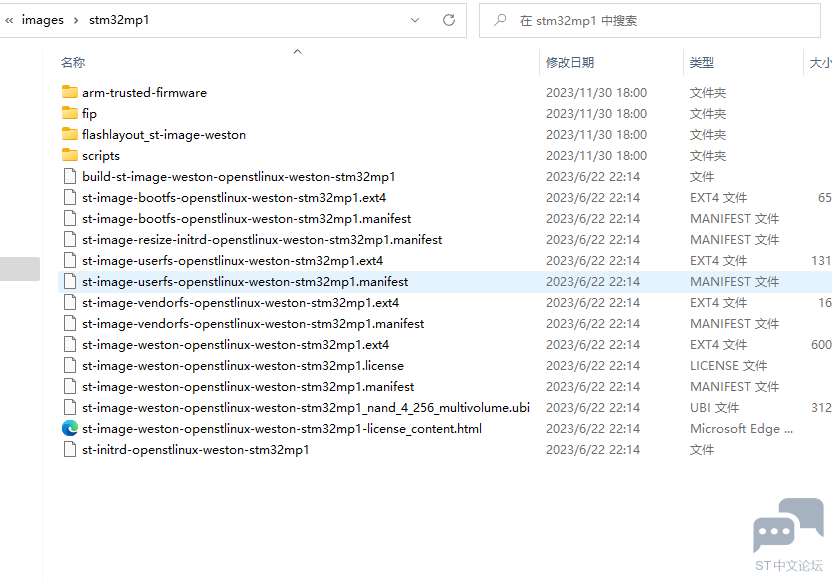The width and height of the screenshot is (832, 581).
Task: Select st-image-userfs-openstlinux-weston-stm32mp1.ext4 name
Action: click(x=232, y=261)
